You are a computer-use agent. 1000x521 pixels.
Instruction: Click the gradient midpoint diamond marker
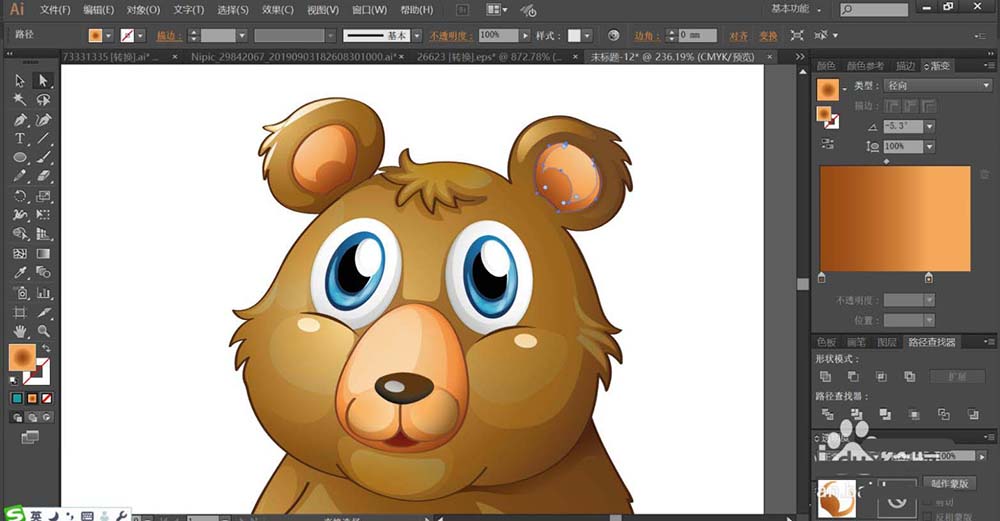pyautogui.click(x=886, y=161)
